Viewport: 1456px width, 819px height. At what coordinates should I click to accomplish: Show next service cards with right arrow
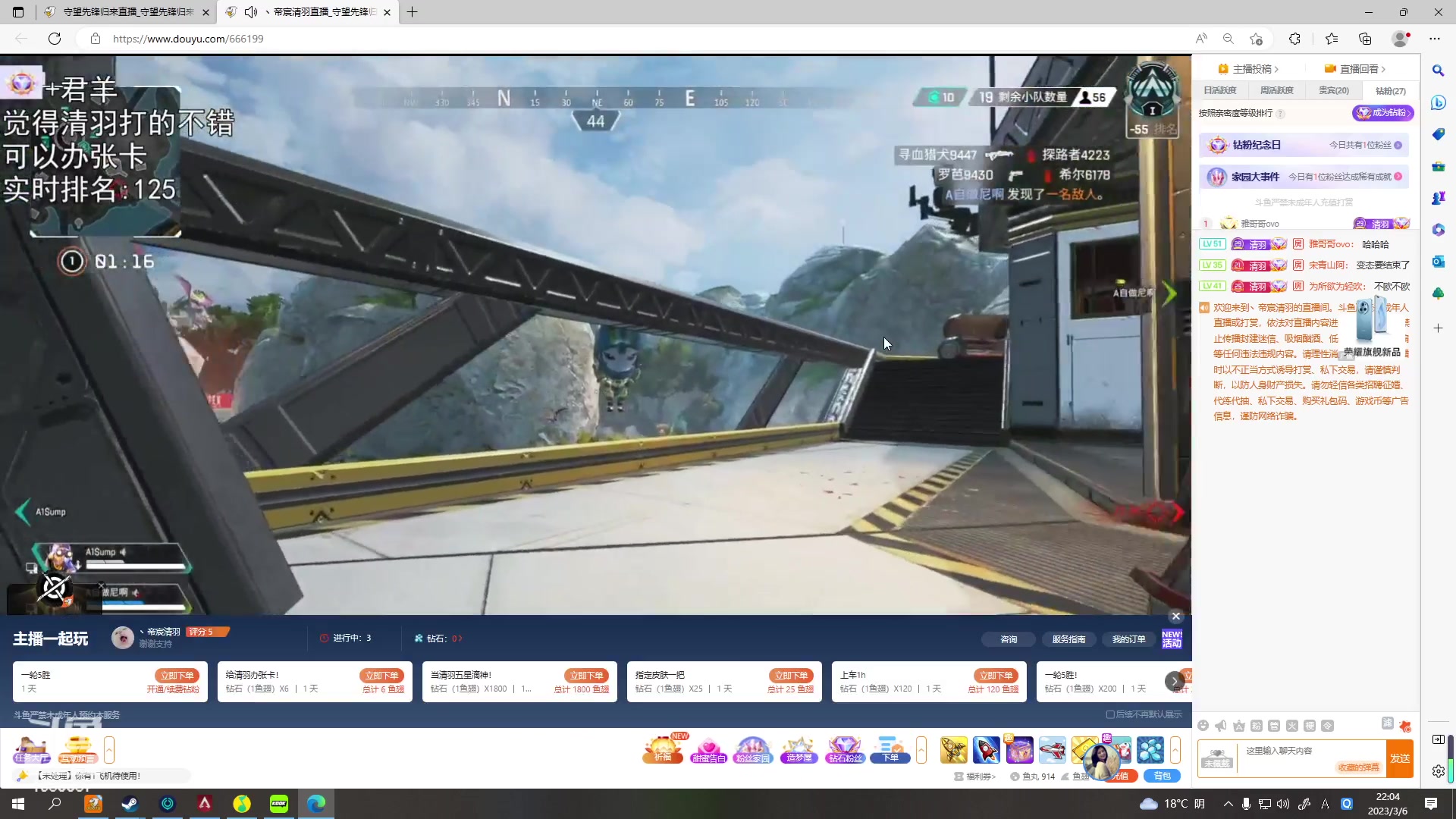1175,681
